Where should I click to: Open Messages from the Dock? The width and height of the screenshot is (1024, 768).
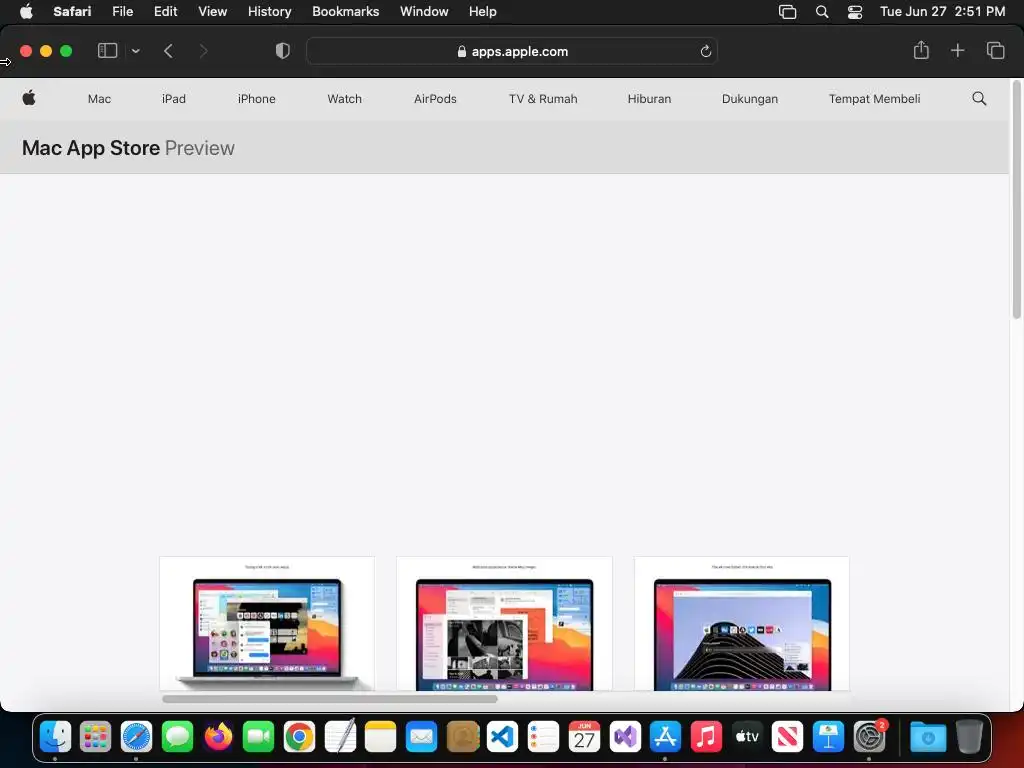click(177, 737)
